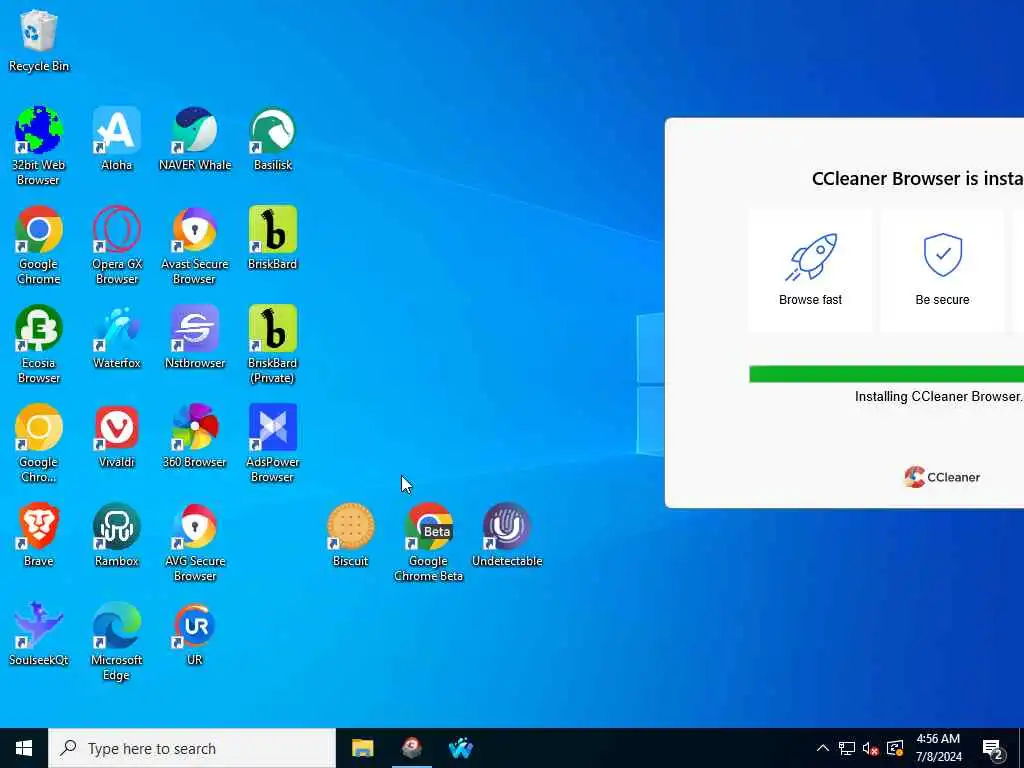
Task: Click the AdsPower Browser icon
Action: click(x=273, y=444)
